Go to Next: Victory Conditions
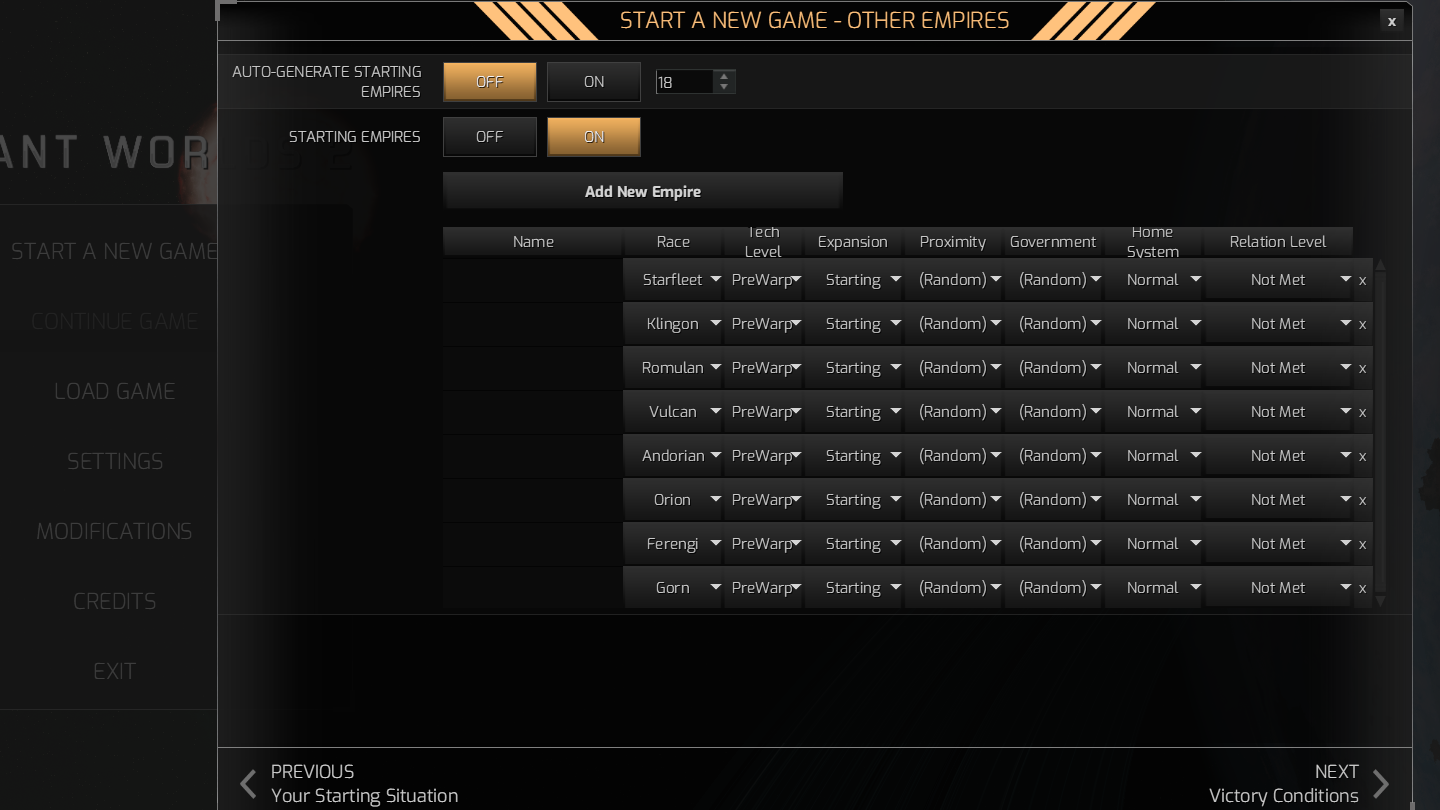The height and width of the screenshot is (810, 1440). tap(1298, 784)
